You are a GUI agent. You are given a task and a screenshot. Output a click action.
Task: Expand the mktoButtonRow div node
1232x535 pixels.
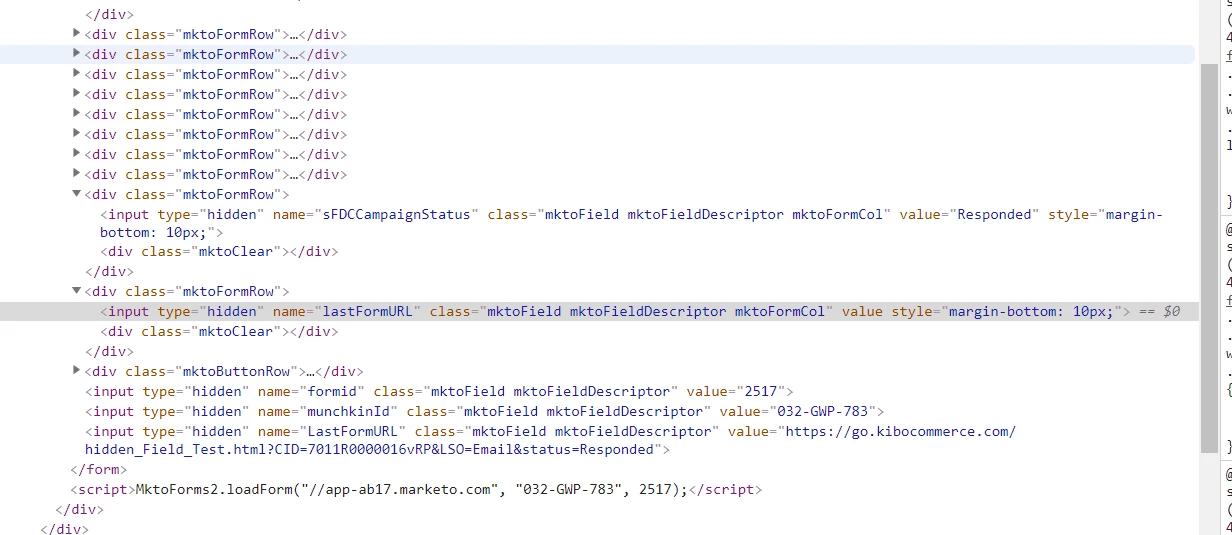tap(77, 371)
